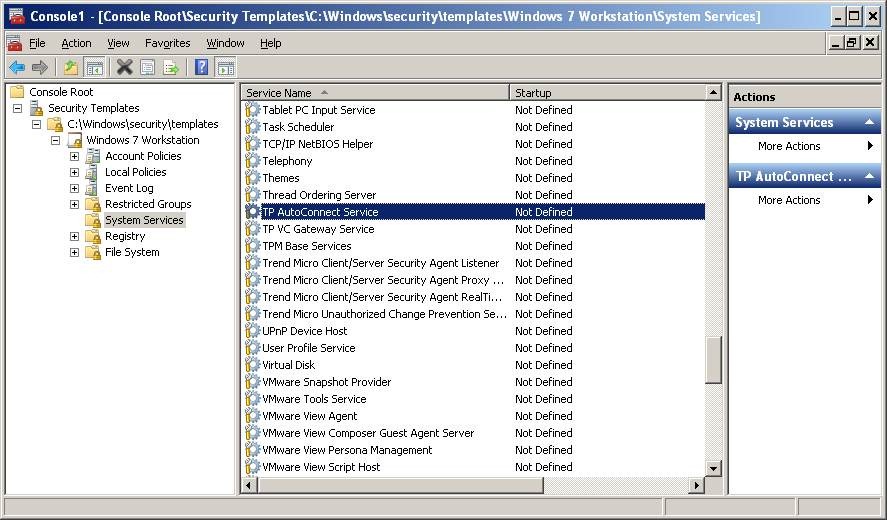Click the Account Policies node icon
Screen dimensions: 887x520
coord(93,156)
